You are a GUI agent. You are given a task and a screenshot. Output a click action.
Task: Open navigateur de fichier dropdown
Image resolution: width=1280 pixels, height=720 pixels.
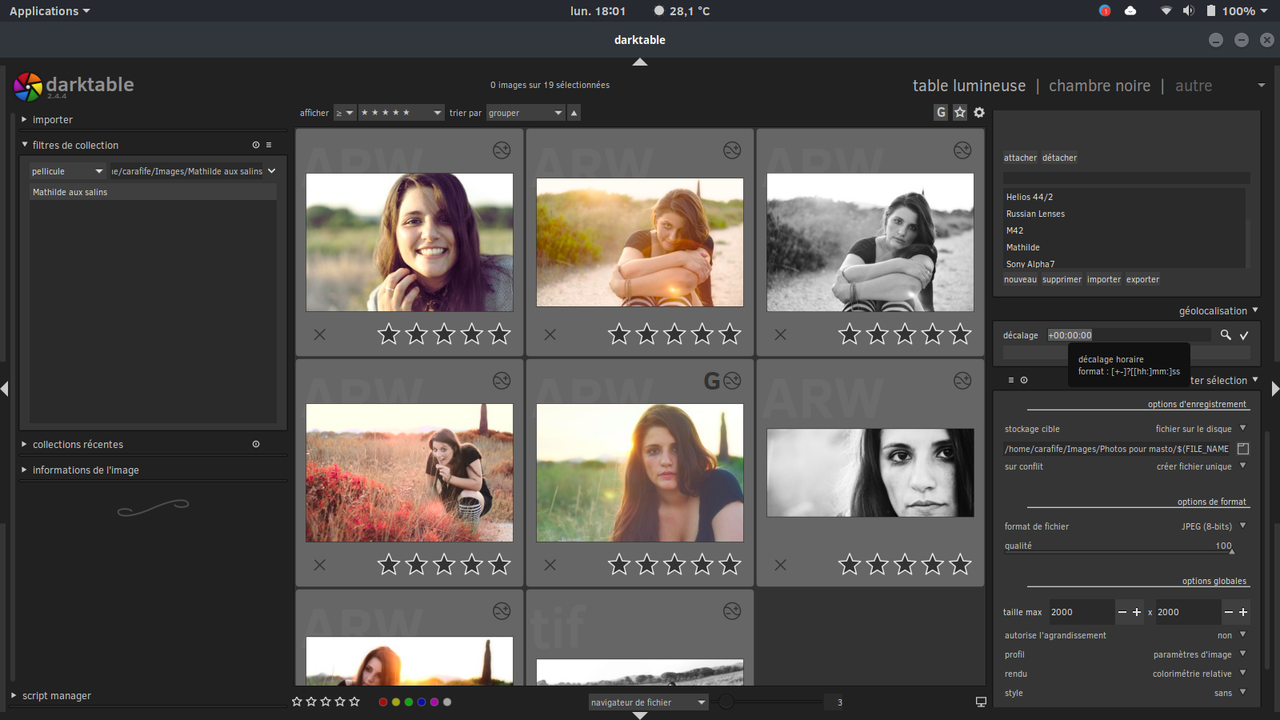click(648, 702)
